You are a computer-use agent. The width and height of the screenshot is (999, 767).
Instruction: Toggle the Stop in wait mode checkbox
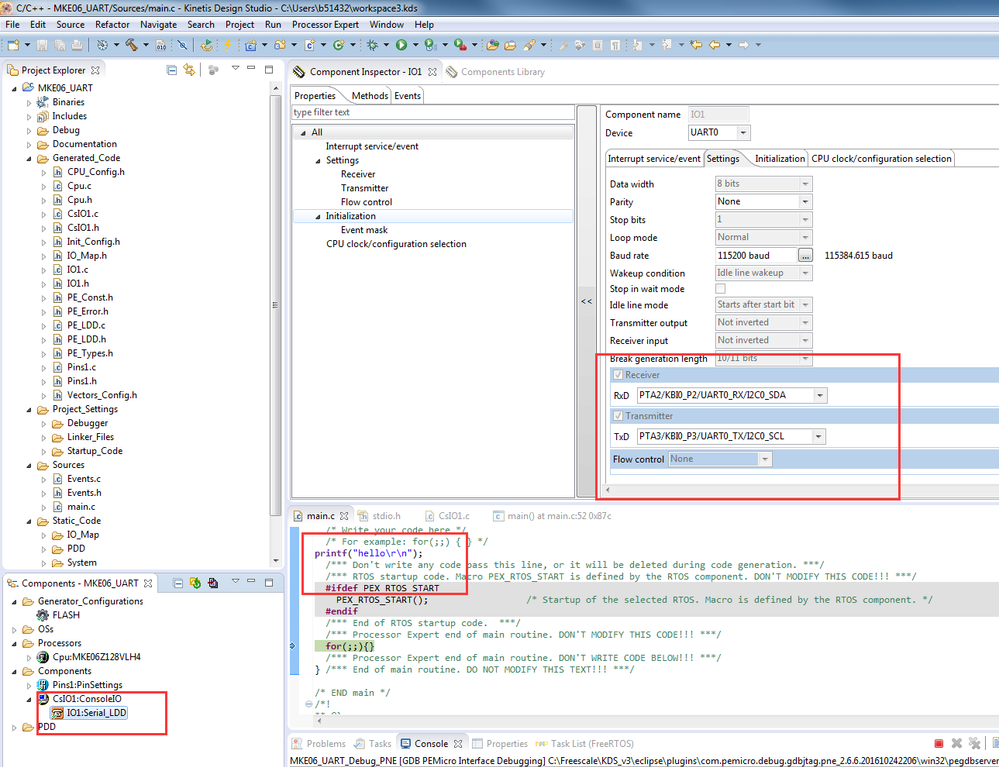point(721,289)
